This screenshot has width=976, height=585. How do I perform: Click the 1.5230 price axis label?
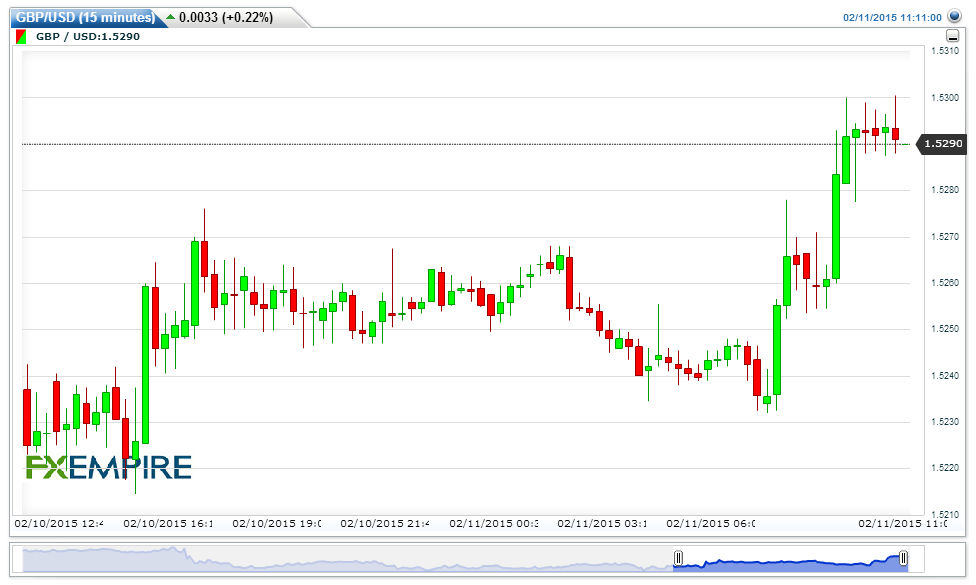click(944, 421)
